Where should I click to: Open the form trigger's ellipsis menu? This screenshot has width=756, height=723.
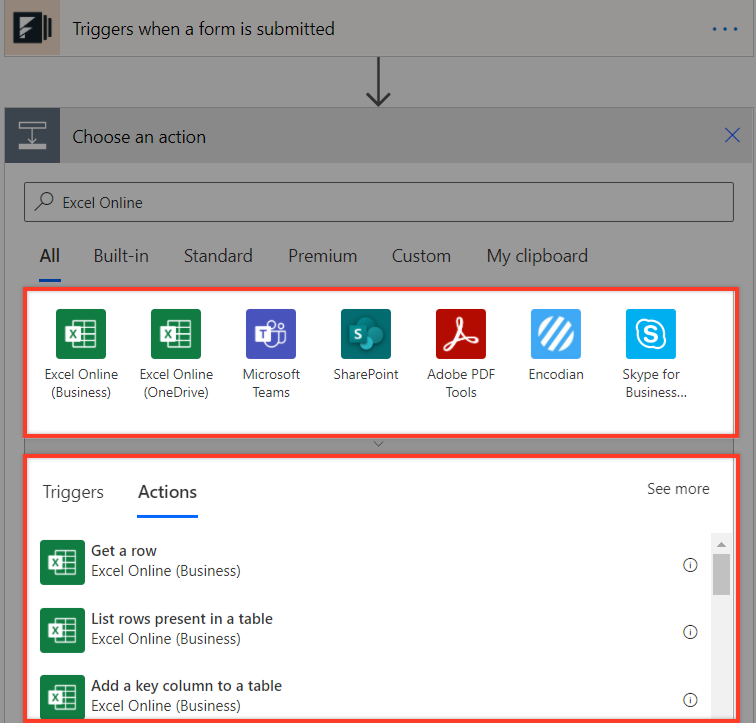(725, 29)
